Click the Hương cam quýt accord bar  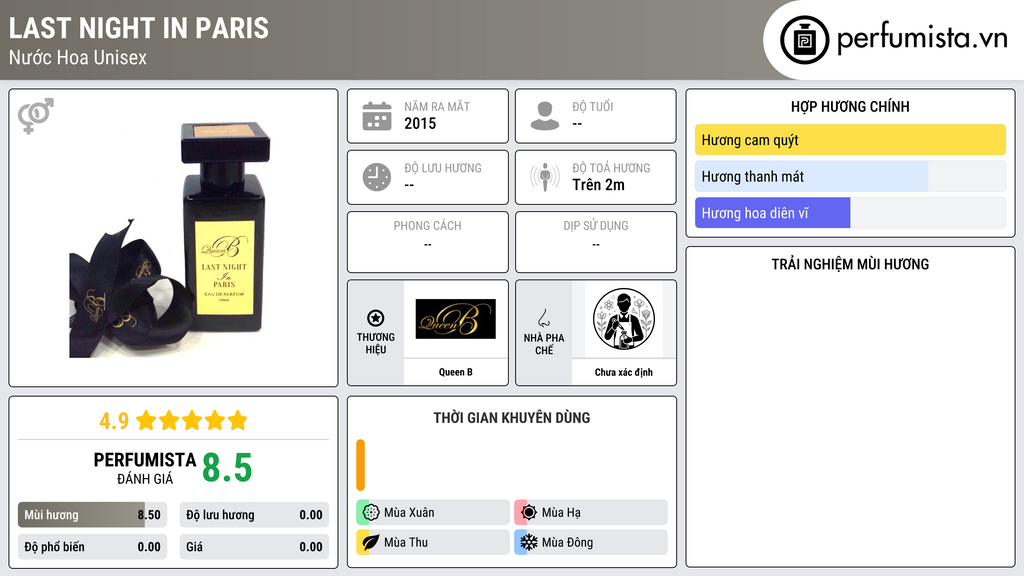(850, 140)
